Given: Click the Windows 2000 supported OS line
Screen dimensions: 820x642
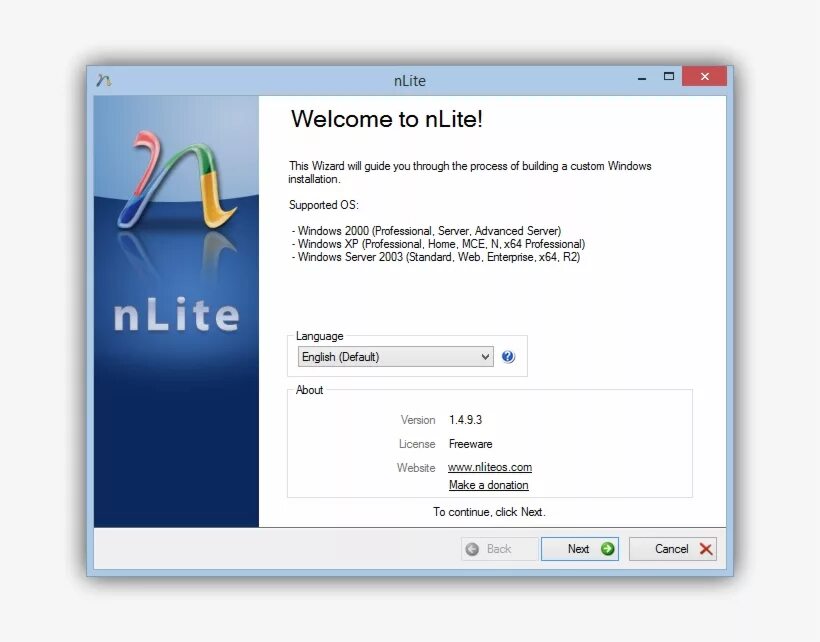Looking at the screenshot, I should [x=426, y=231].
